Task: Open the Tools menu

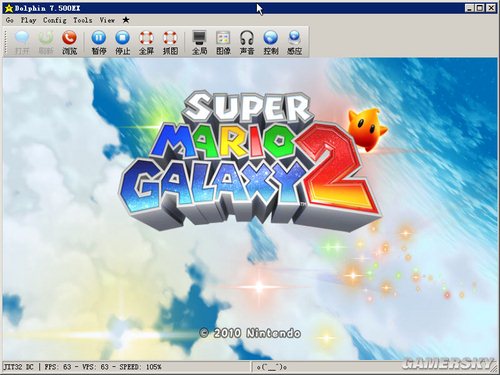Action: tap(83, 20)
